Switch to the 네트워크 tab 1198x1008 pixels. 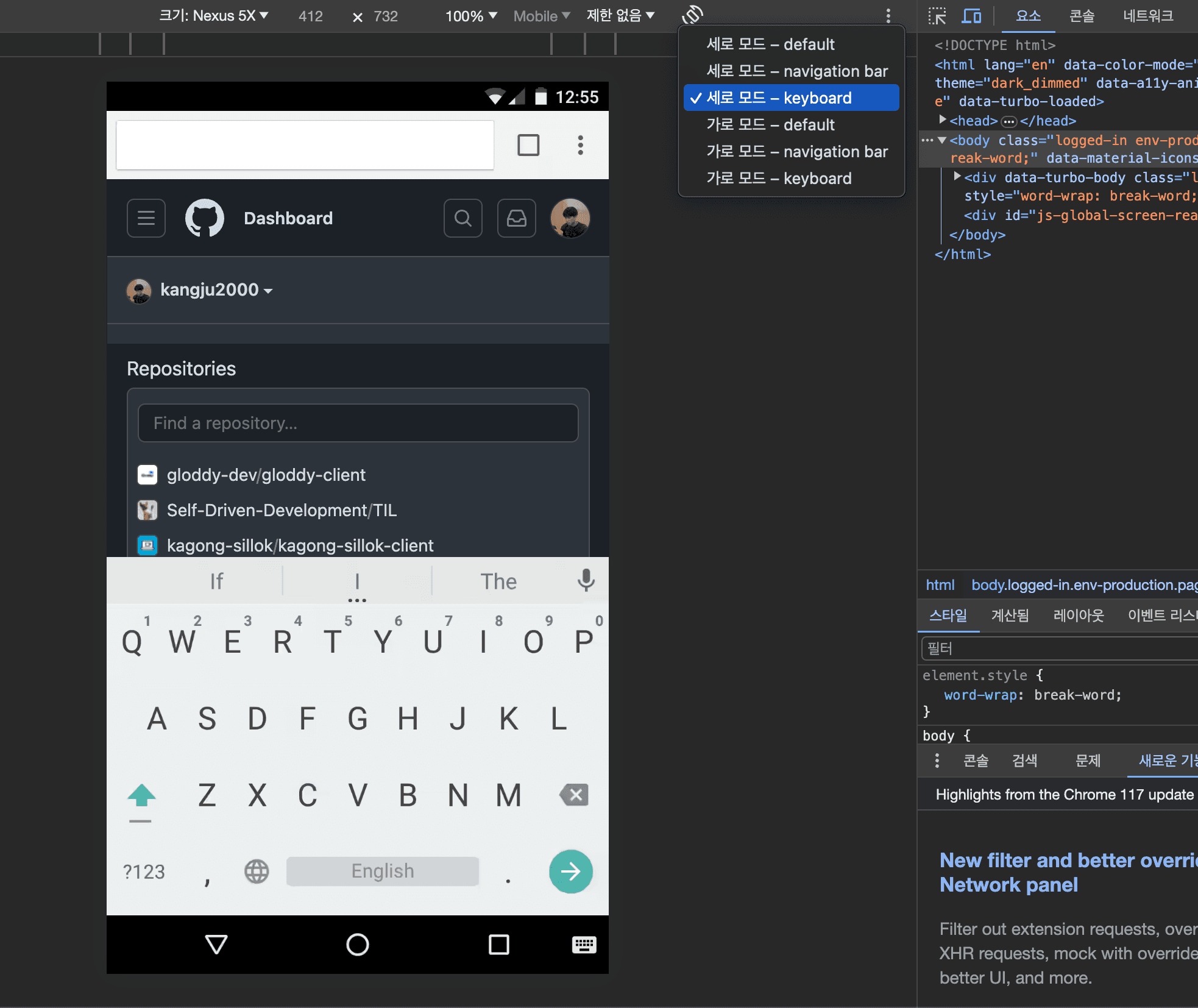(1148, 16)
